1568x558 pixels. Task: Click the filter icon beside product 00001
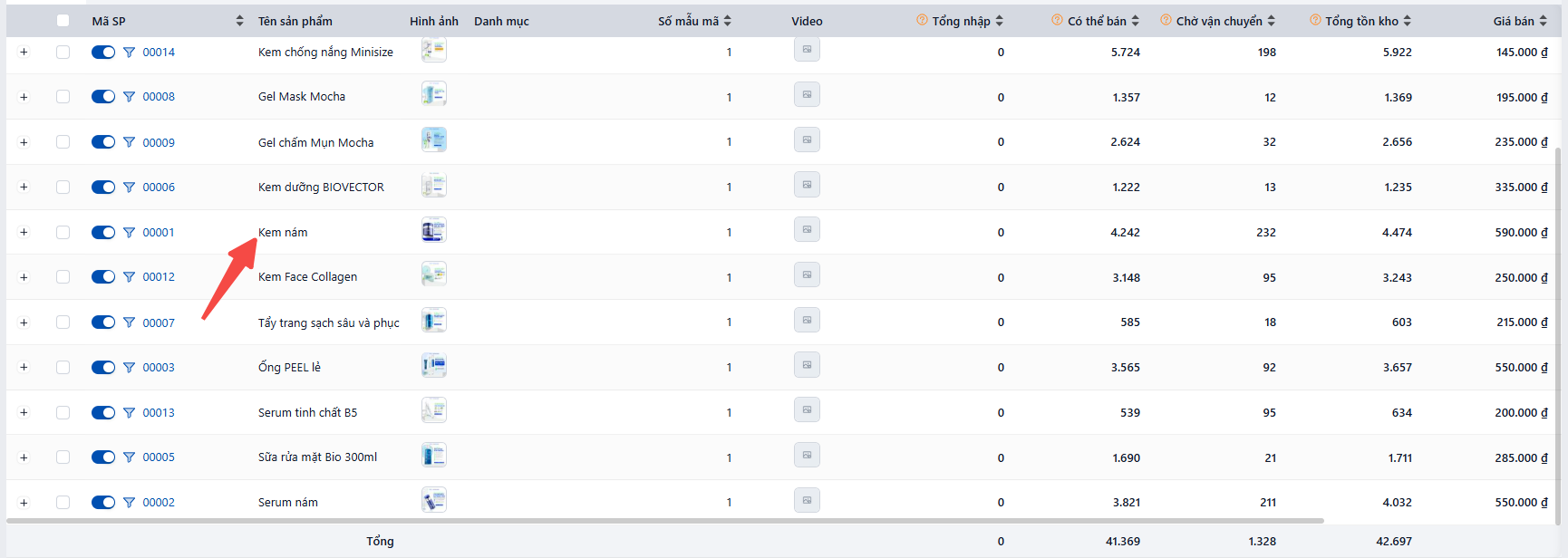tap(129, 233)
